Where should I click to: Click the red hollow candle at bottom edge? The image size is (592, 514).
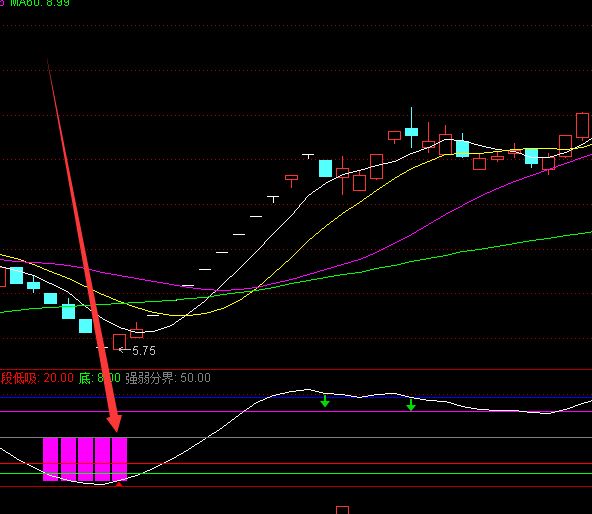click(342, 510)
